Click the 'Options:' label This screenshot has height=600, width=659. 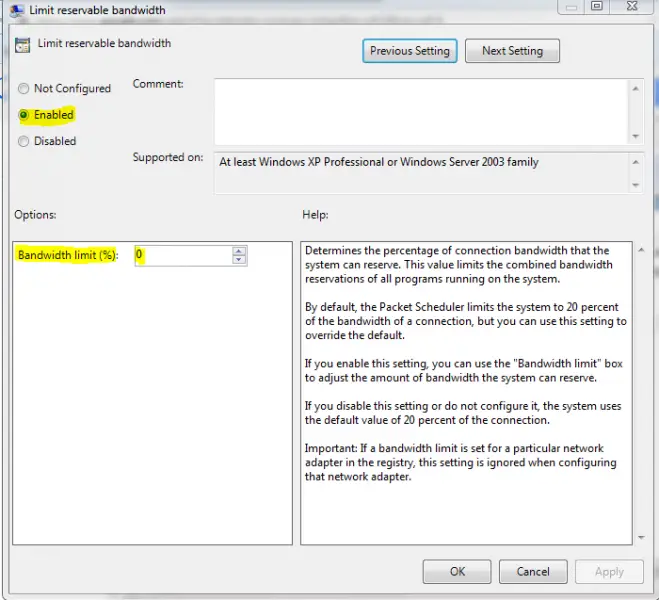(35, 215)
